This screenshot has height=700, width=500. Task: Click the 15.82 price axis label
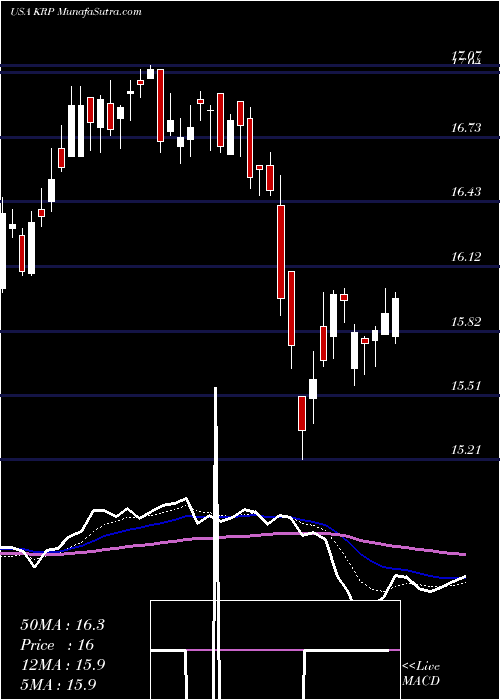[x=466, y=322]
